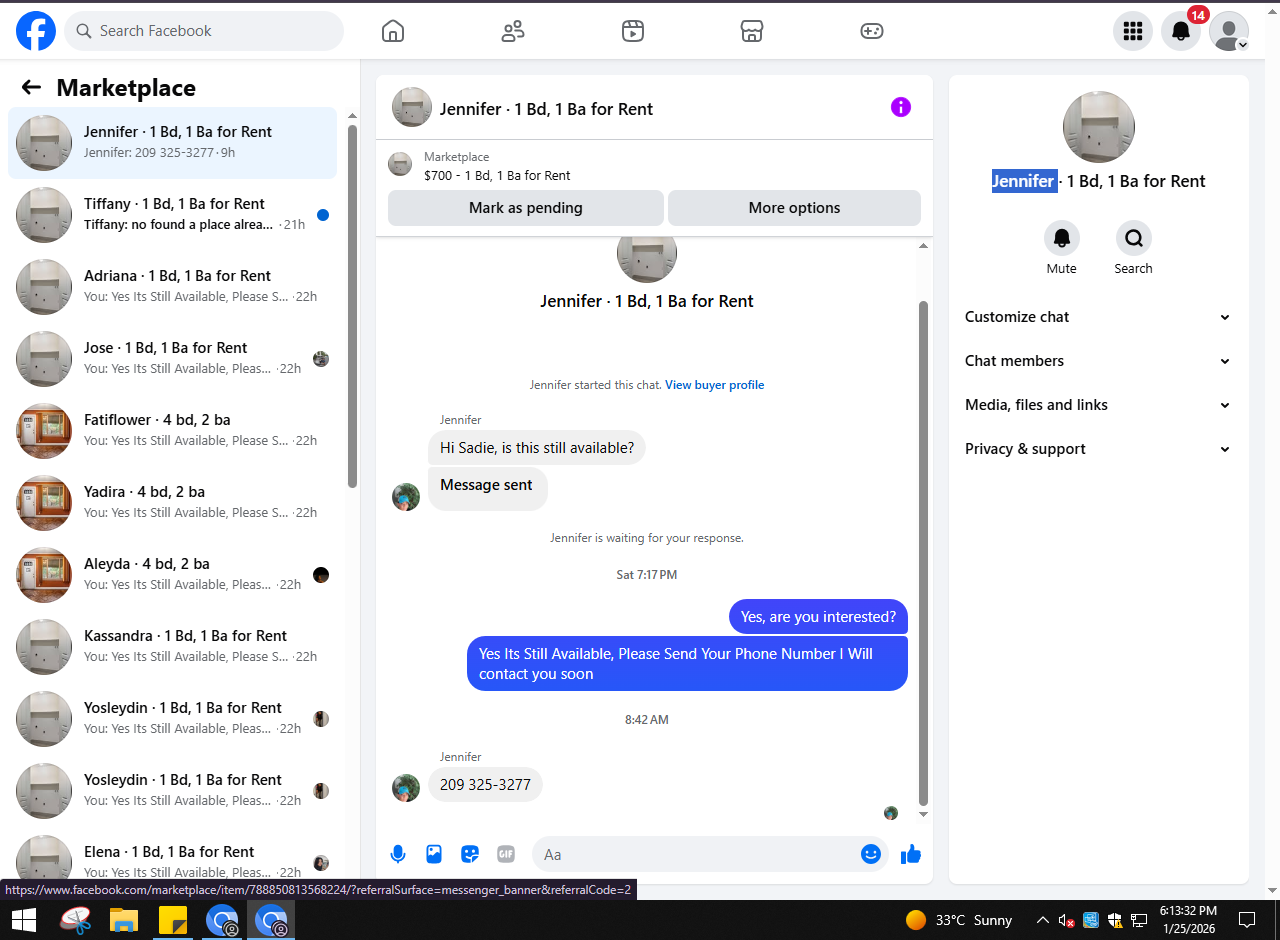1280x940 pixels.
Task: Open the account profile avatar menu
Action: 1229,31
